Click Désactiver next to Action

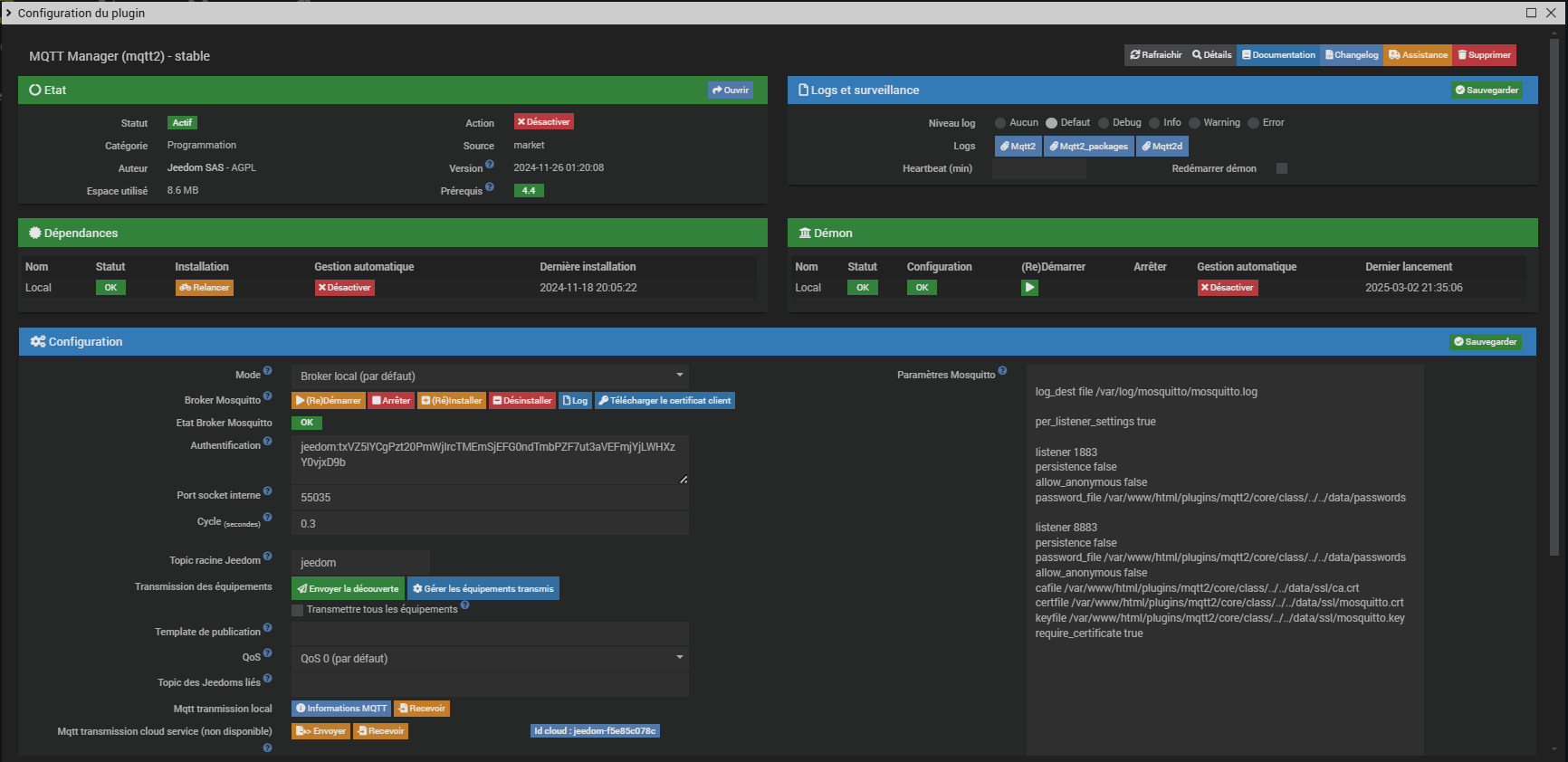pyautogui.click(x=544, y=122)
